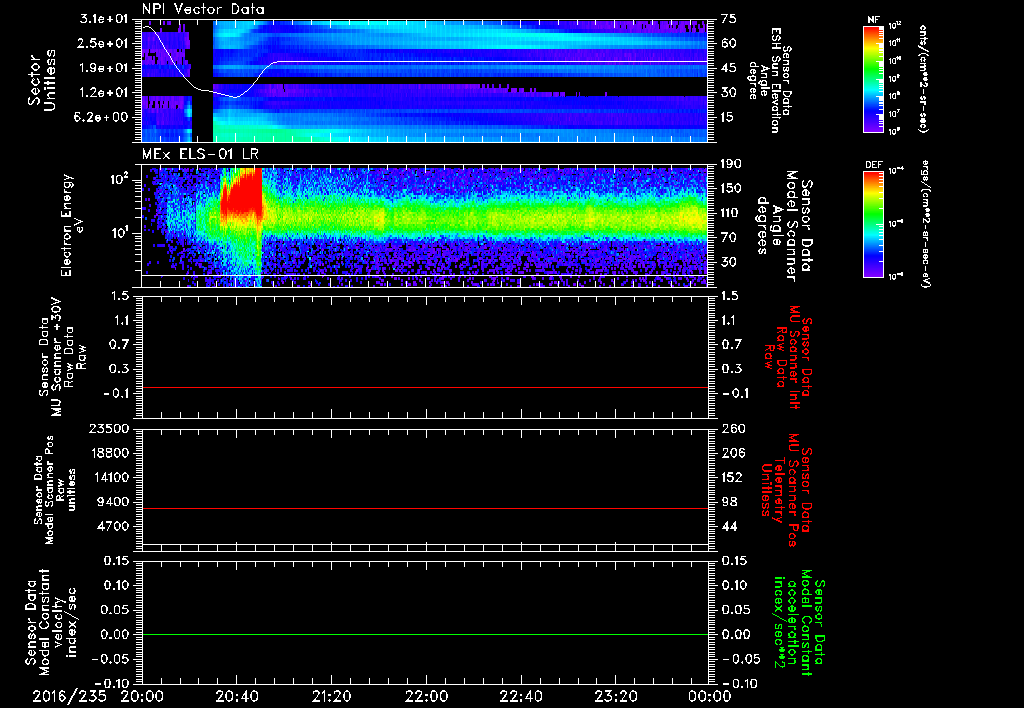
Task: Click the 98 telemetry tick label
Action: [728, 502]
